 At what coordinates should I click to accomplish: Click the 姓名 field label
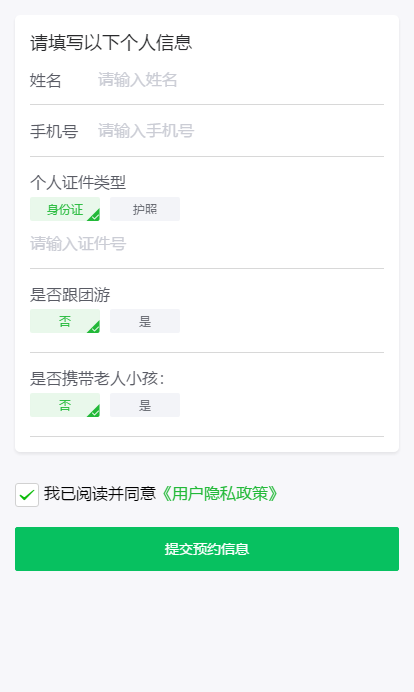tap(45, 80)
